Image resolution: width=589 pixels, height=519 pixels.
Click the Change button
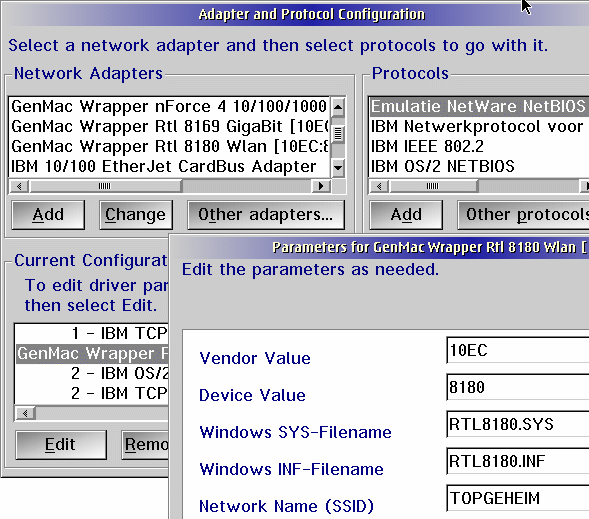[x=136, y=215]
